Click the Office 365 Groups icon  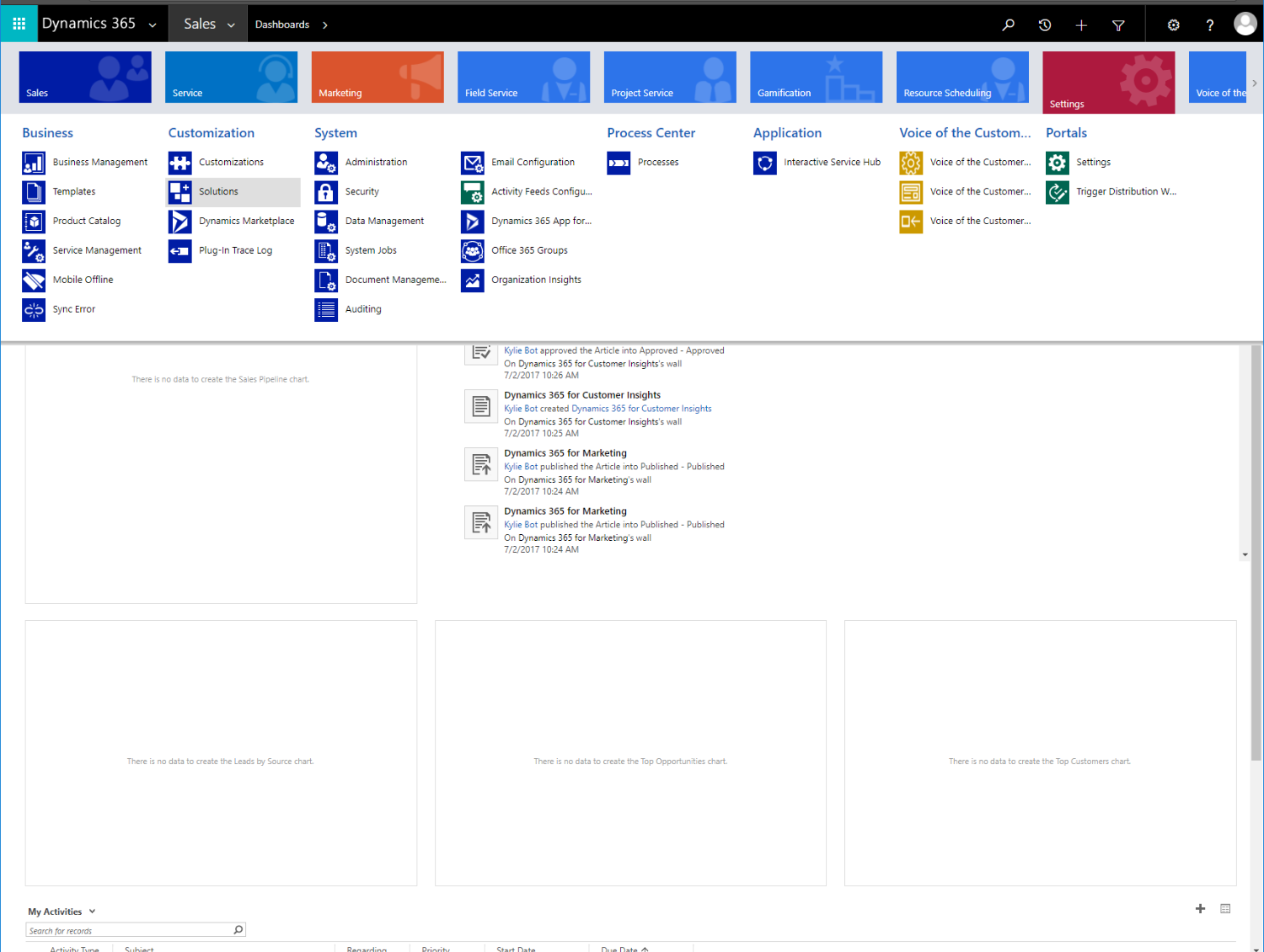pos(473,251)
